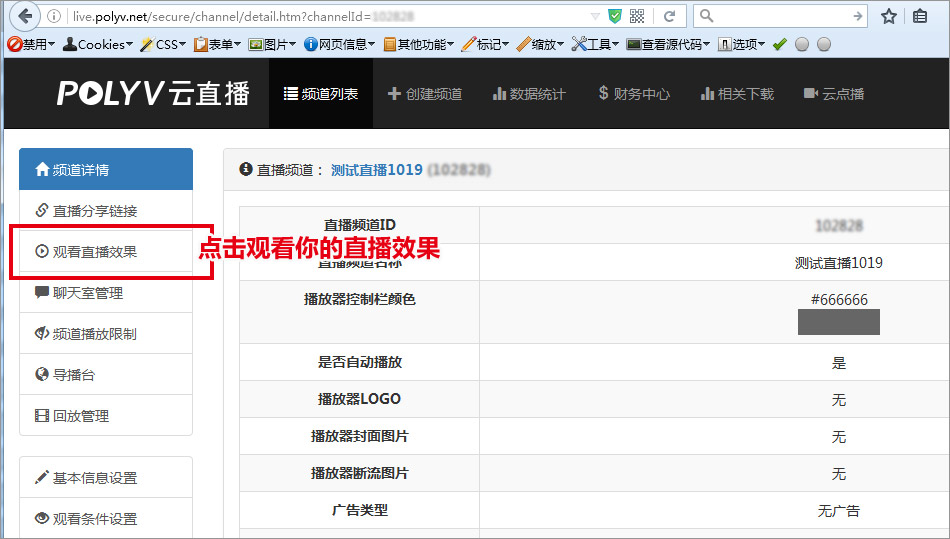Click the 测试直播1019 channel link
Screen dimensions: 950x539
[x=376, y=170]
